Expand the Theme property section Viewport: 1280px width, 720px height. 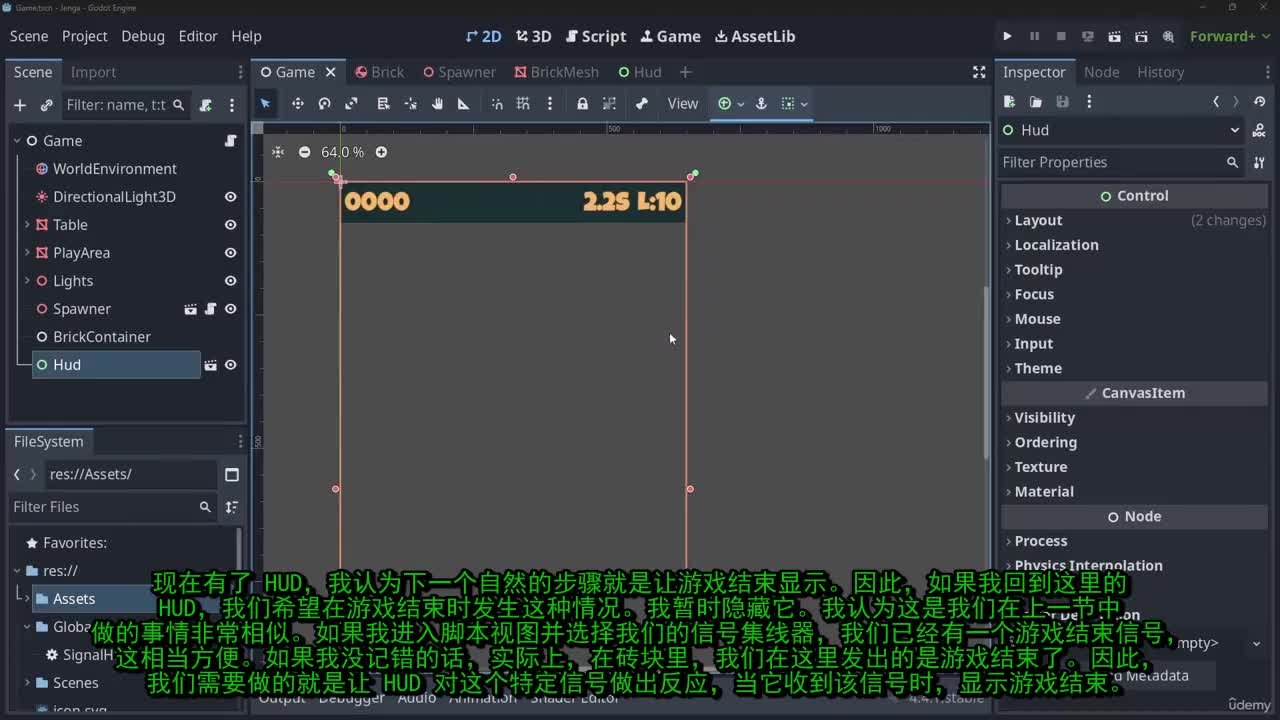tap(1135, 368)
